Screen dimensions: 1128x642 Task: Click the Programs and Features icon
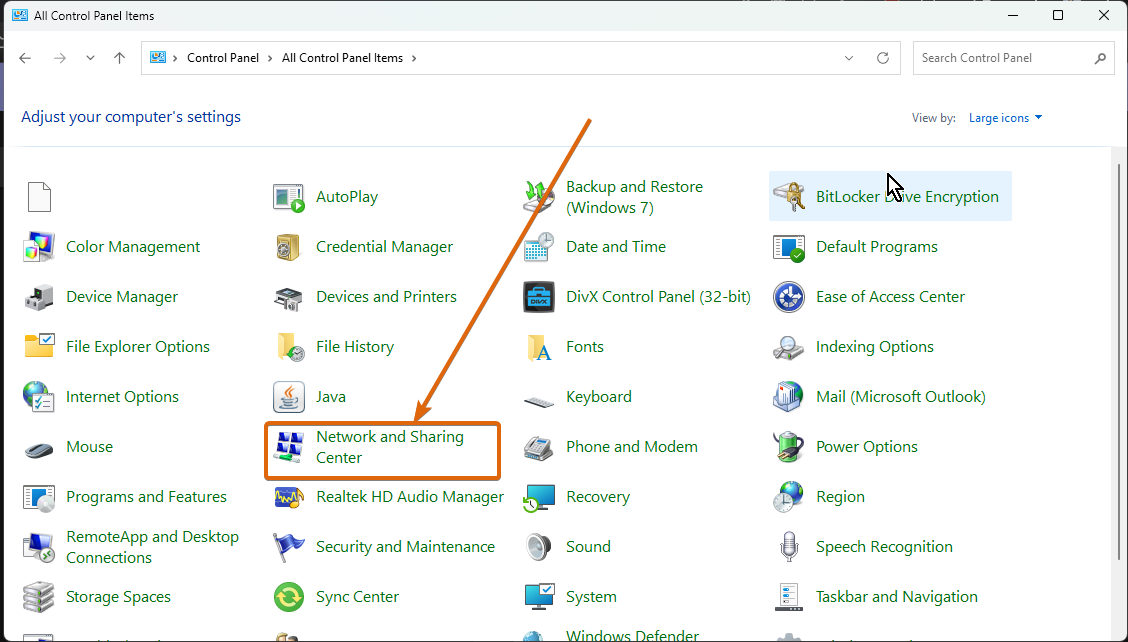(x=39, y=497)
